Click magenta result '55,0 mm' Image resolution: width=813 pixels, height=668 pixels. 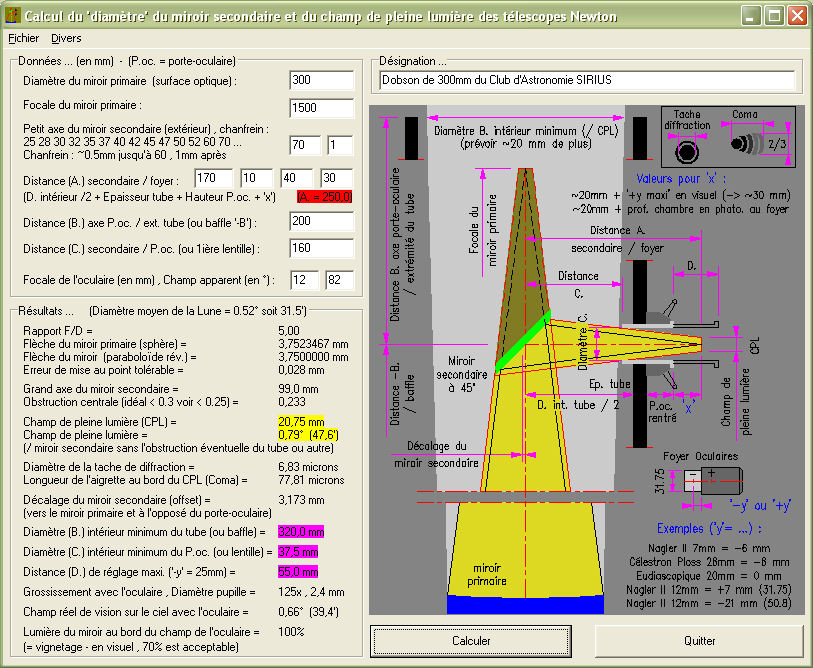[x=298, y=572]
